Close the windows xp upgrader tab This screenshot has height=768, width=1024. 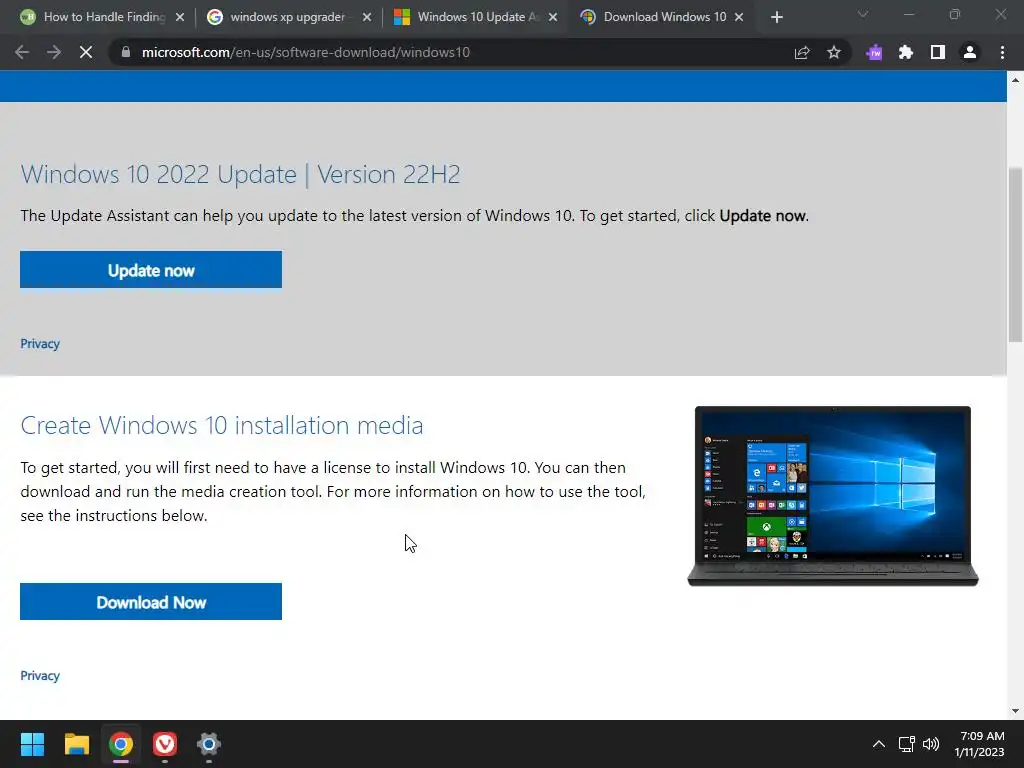pos(367,17)
